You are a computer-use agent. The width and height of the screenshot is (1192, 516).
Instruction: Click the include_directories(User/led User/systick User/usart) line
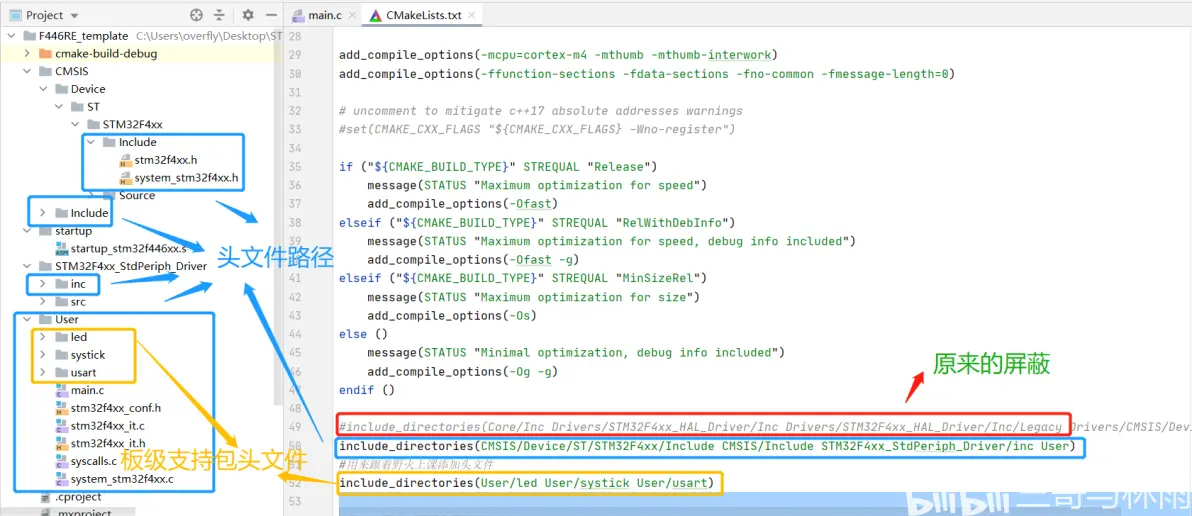click(x=527, y=483)
